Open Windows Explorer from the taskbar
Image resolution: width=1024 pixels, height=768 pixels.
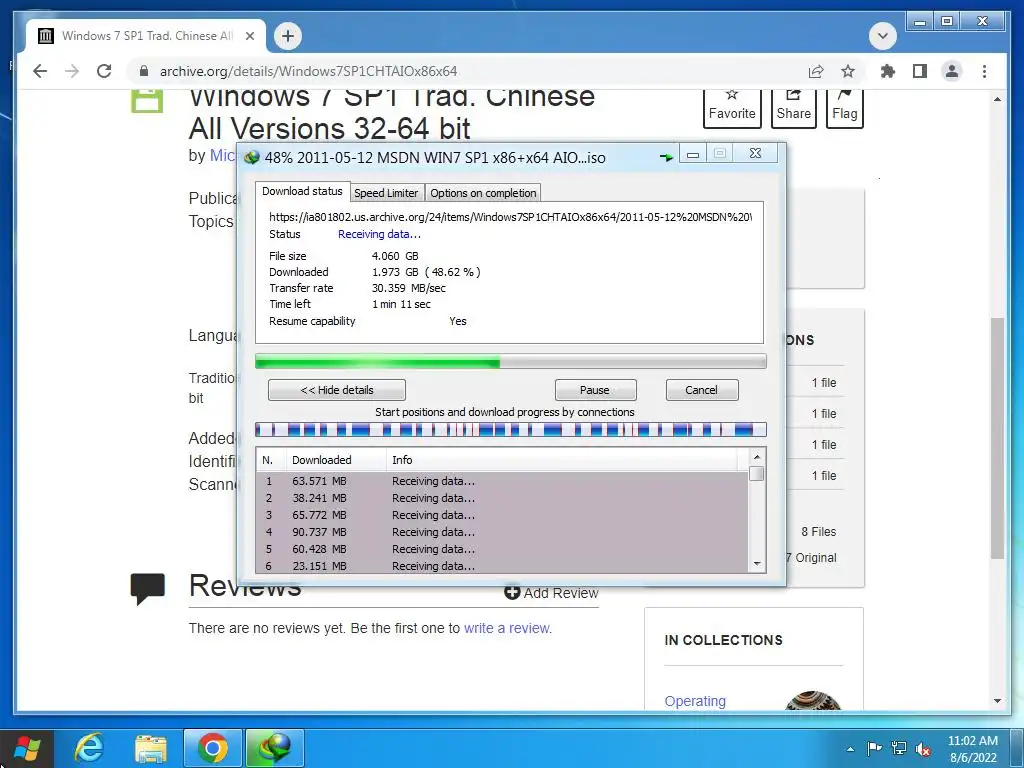point(151,748)
